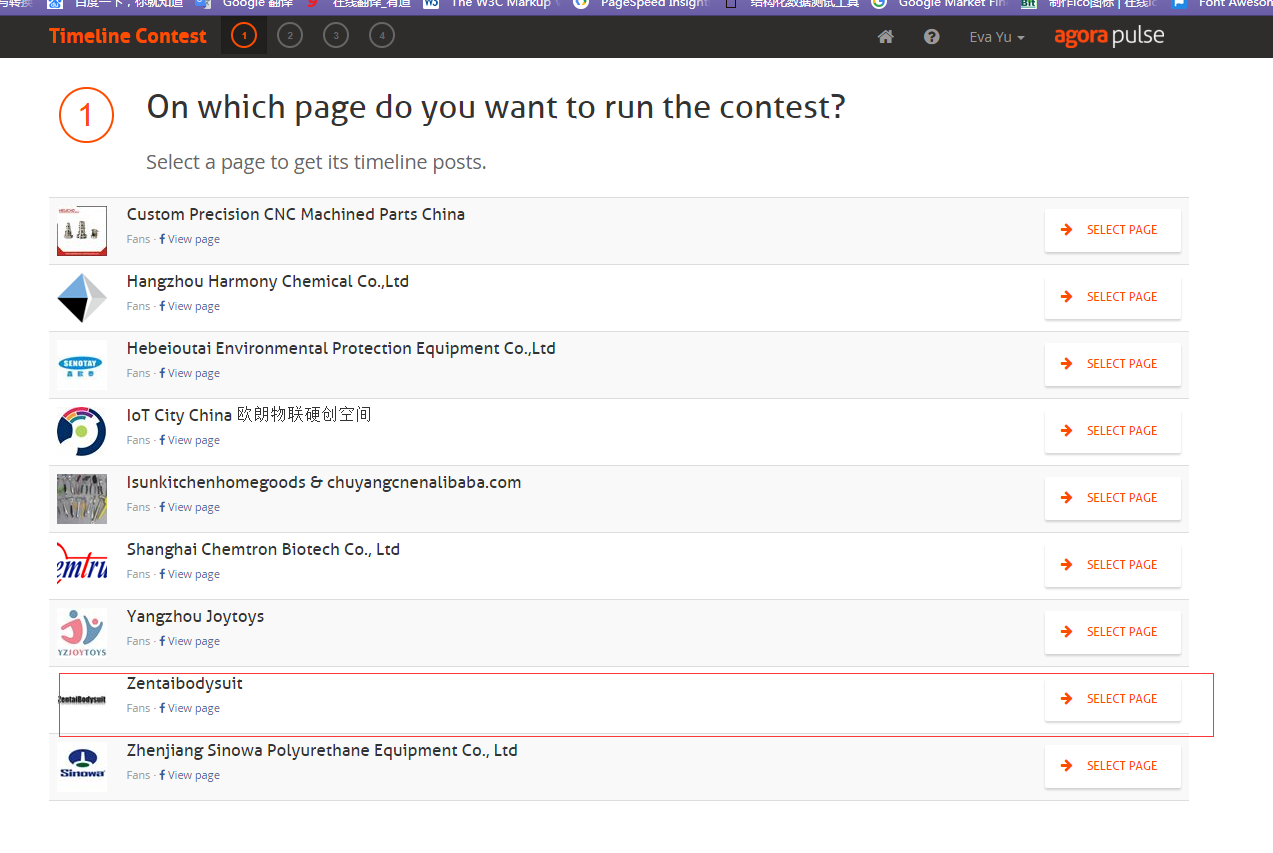Open View page link under Hangzhou Harmony Chemical

pos(190,306)
